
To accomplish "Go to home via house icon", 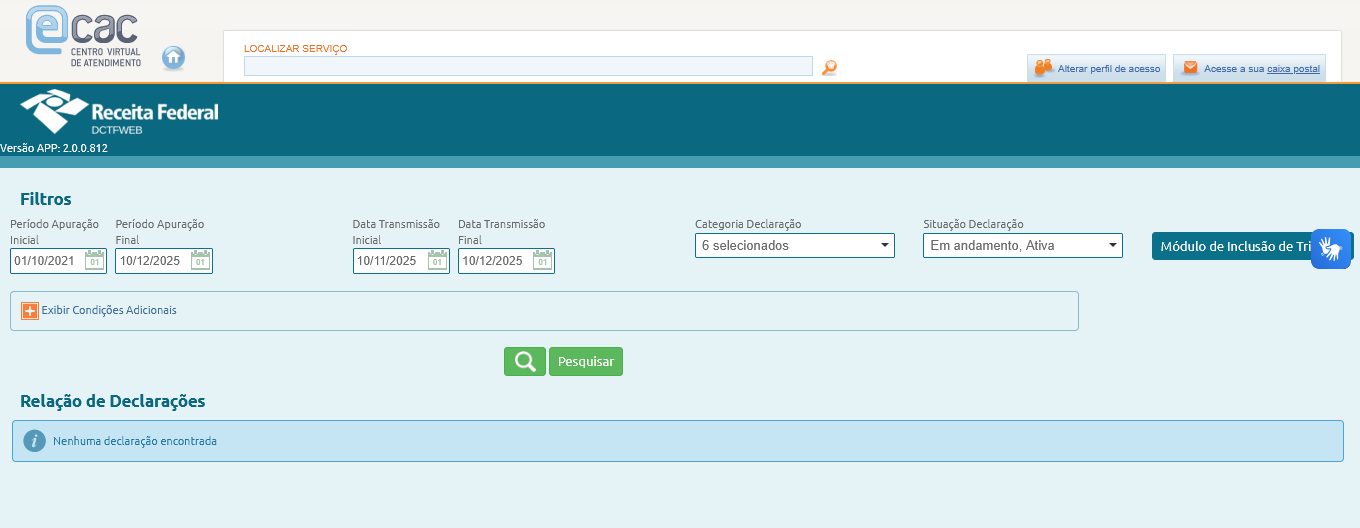I will coord(174,57).
